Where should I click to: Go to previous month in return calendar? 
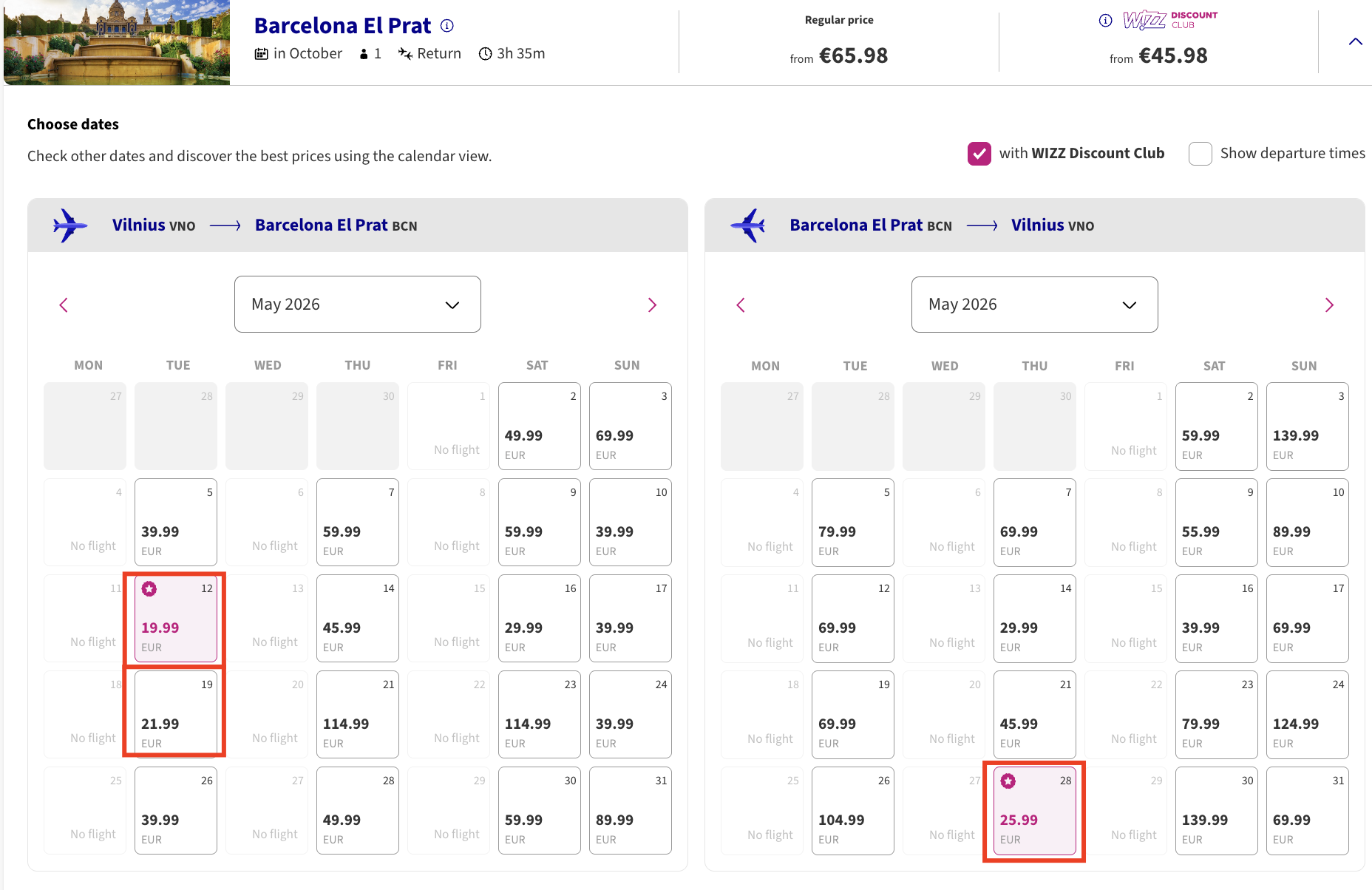pyautogui.click(x=741, y=305)
